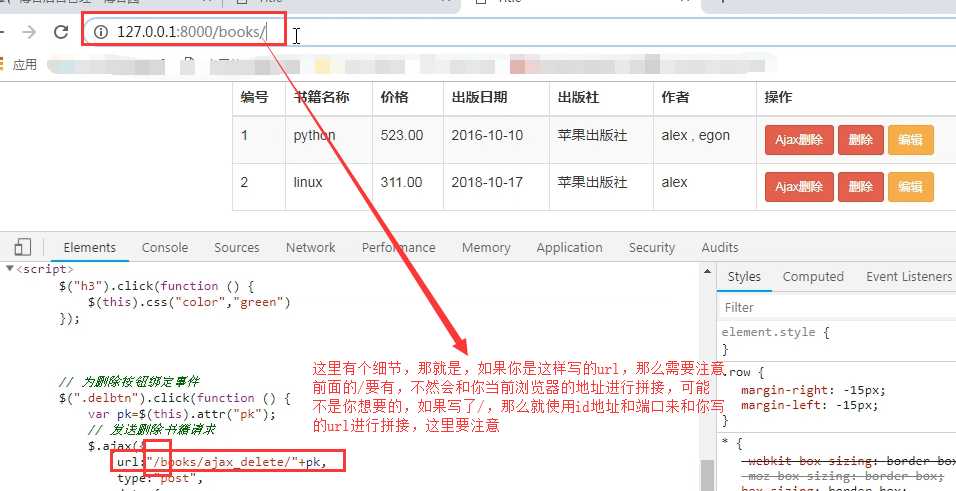Switch to the Elements tab
This screenshot has height=491, width=956.
[89, 248]
